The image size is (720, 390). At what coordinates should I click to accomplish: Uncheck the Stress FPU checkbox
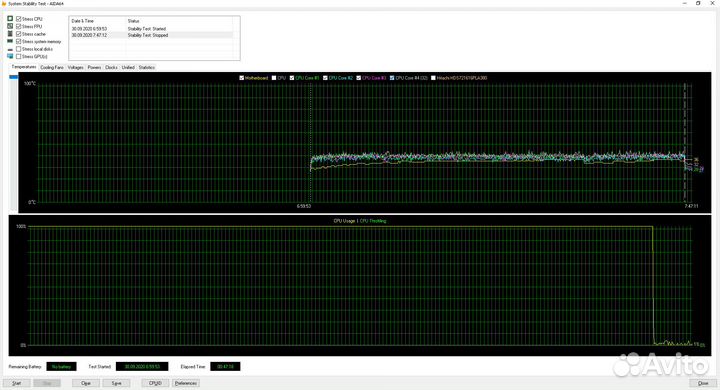(18, 26)
